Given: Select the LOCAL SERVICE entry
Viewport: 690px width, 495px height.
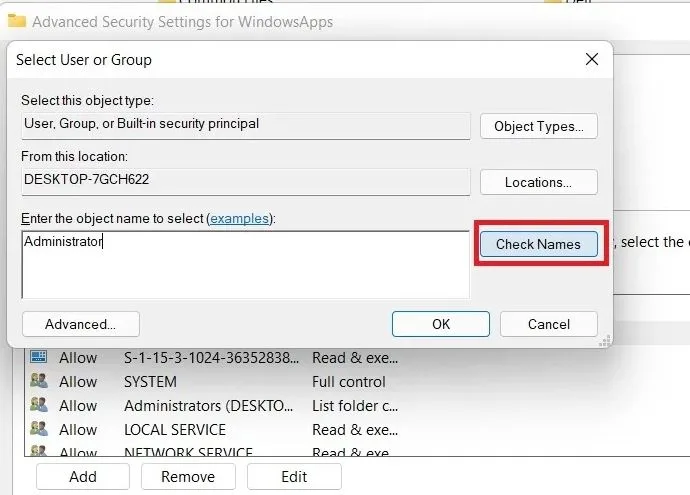Looking at the screenshot, I should (x=216, y=429).
